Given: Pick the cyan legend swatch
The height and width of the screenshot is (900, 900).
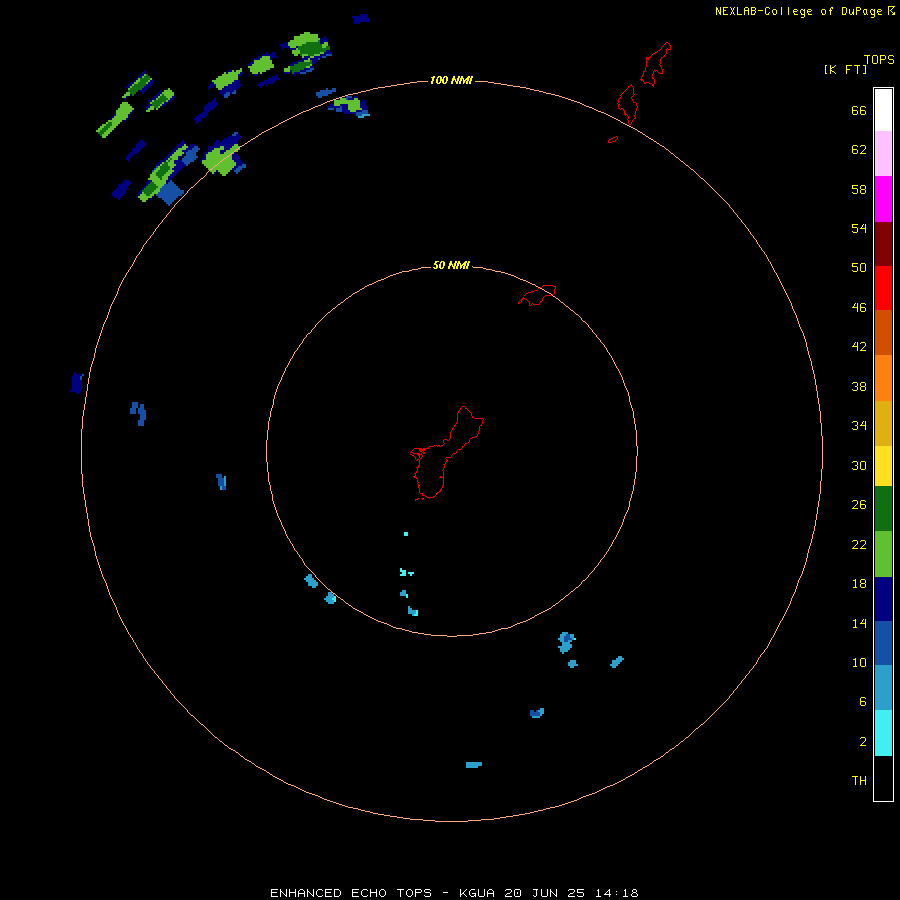Looking at the screenshot, I should tap(883, 733).
